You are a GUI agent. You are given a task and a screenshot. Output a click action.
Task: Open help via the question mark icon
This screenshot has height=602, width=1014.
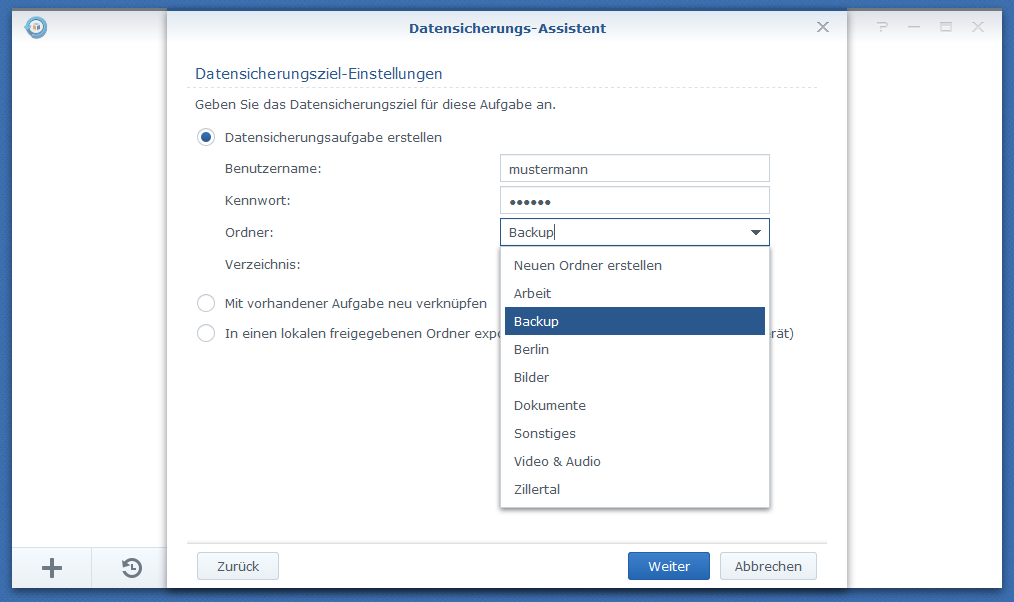pos(881,27)
